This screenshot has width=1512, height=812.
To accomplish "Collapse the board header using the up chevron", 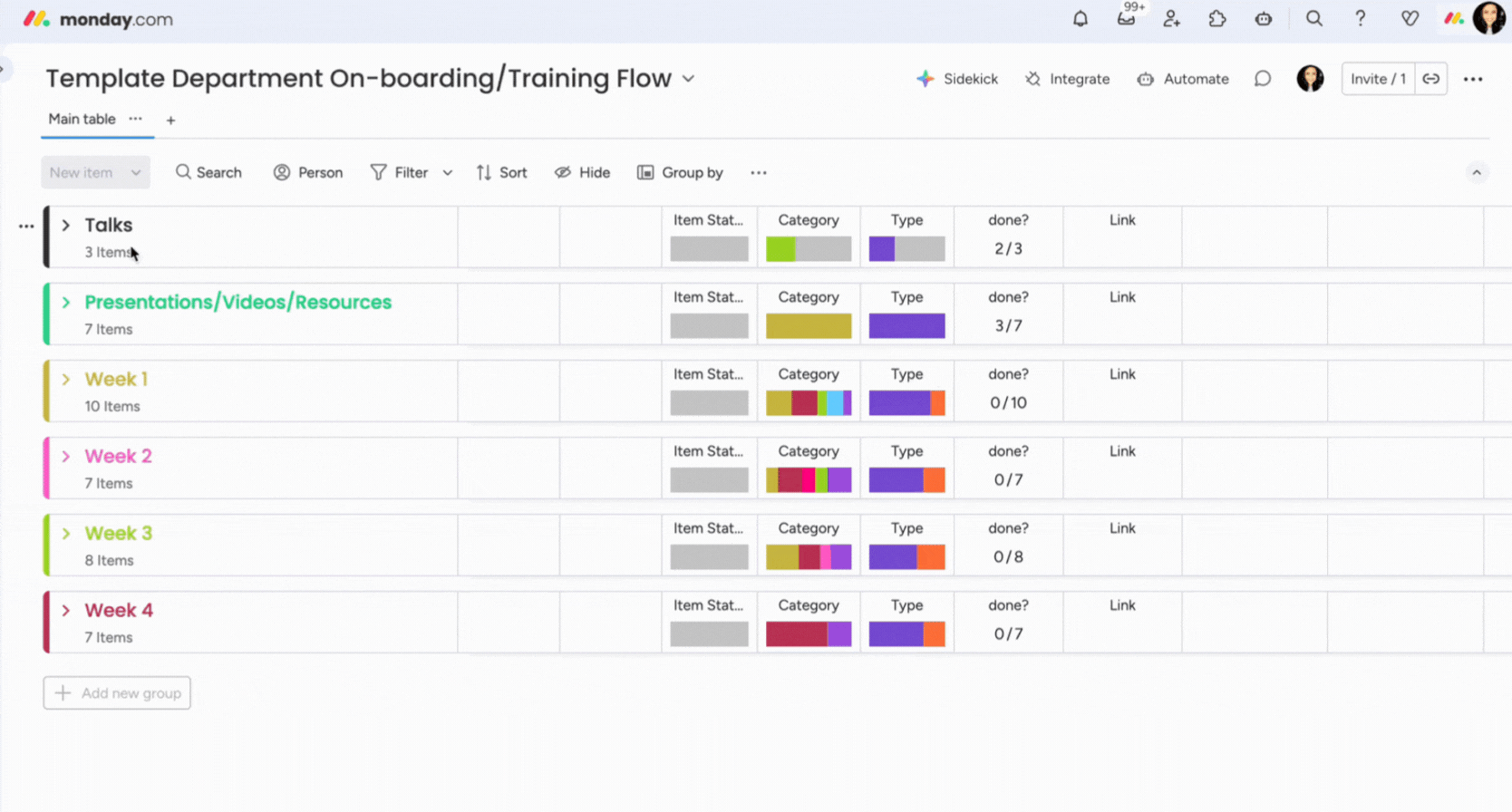I will pos(1477,172).
